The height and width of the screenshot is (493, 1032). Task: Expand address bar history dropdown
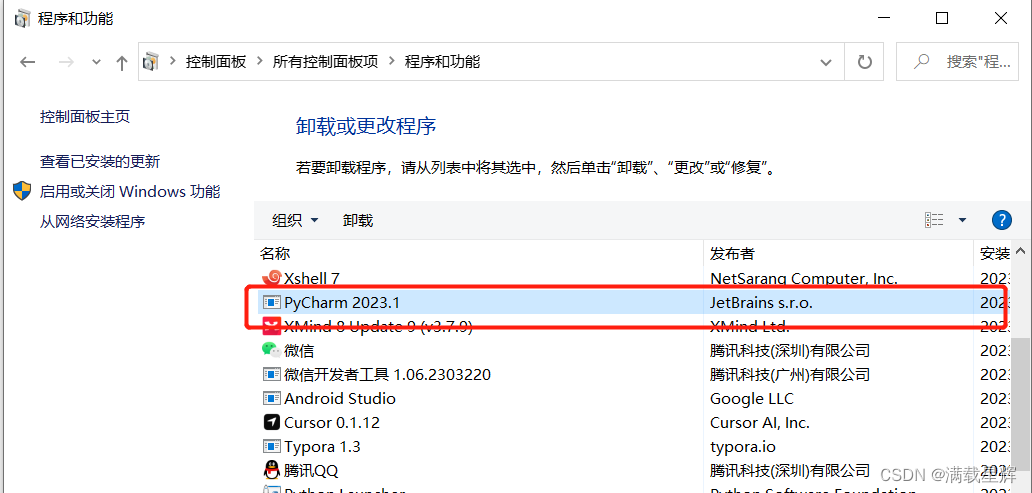pyautogui.click(x=825, y=63)
